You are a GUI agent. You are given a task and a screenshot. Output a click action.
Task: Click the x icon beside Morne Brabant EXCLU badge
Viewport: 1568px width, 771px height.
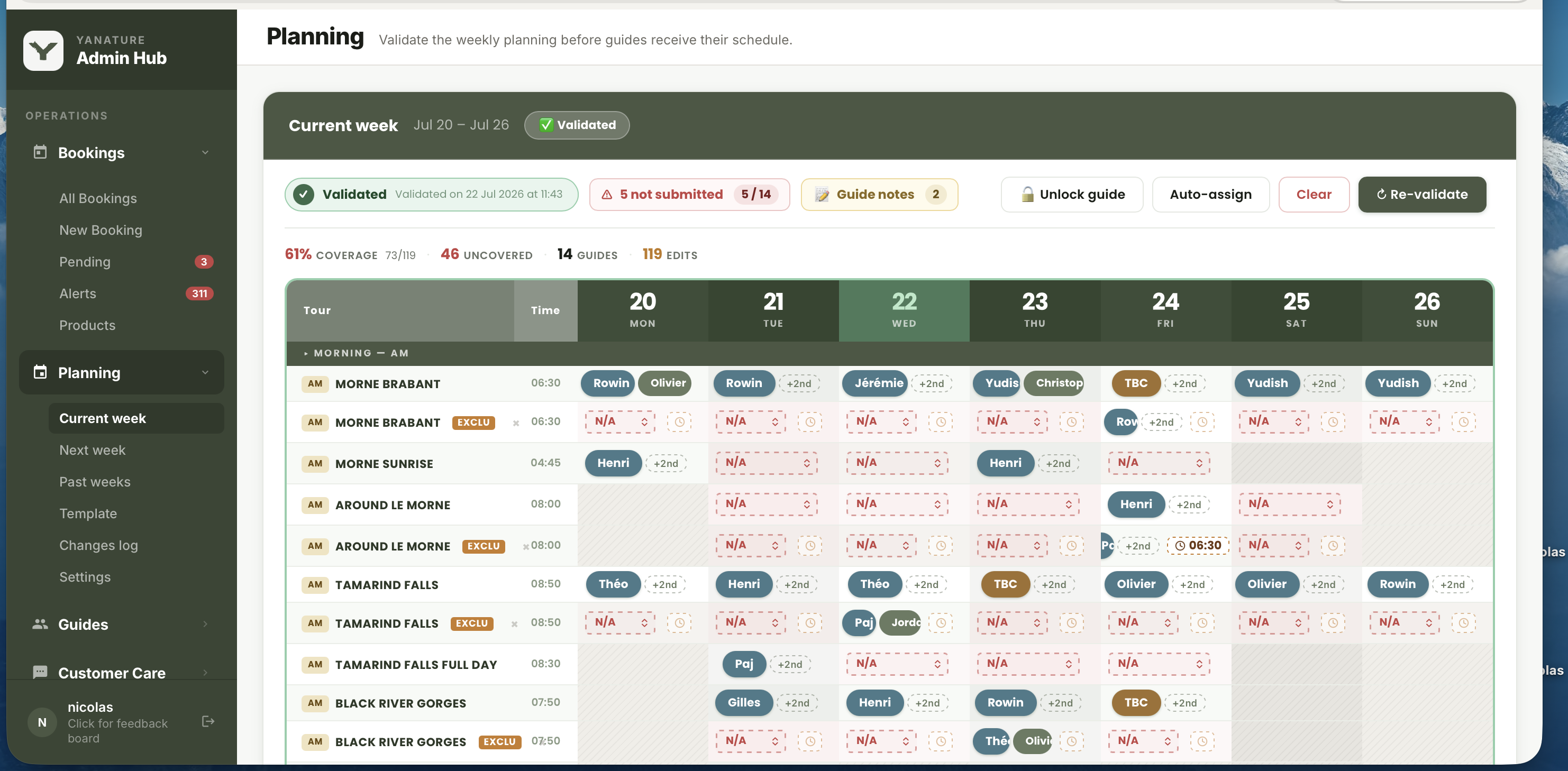tap(516, 423)
